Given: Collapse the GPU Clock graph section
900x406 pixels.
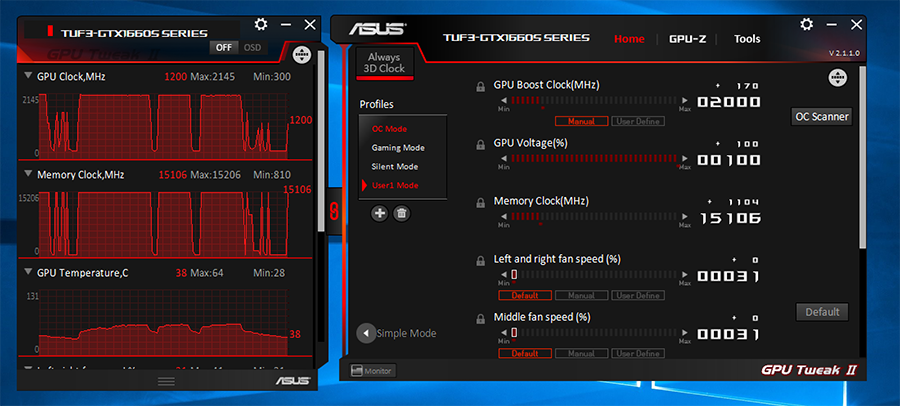Looking at the screenshot, I should (x=28, y=76).
